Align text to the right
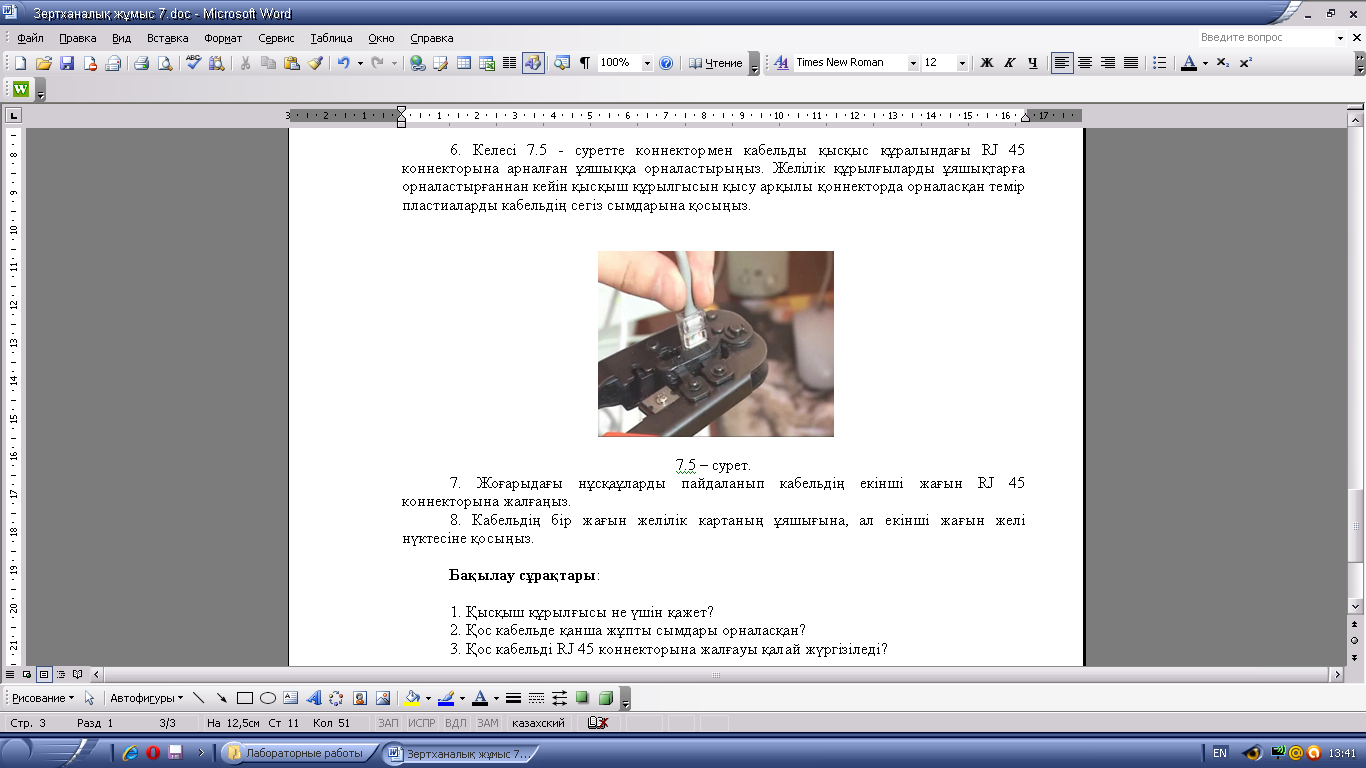 (x=1108, y=63)
